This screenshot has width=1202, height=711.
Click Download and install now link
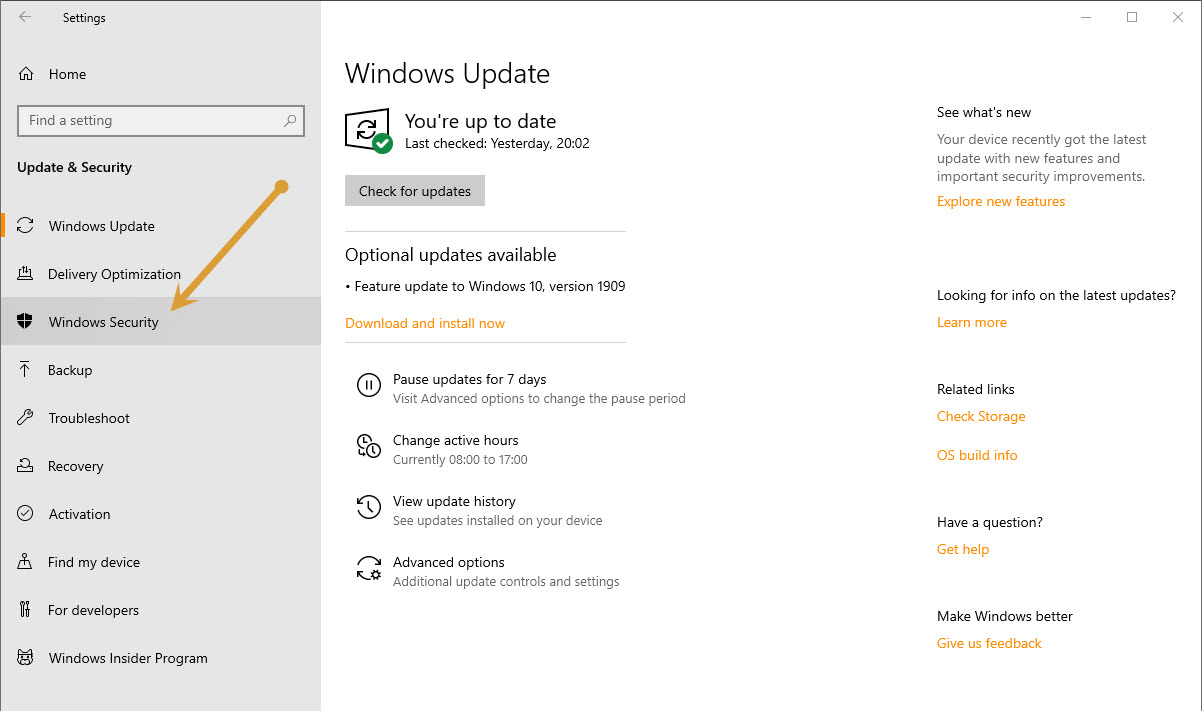pos(425,323)
